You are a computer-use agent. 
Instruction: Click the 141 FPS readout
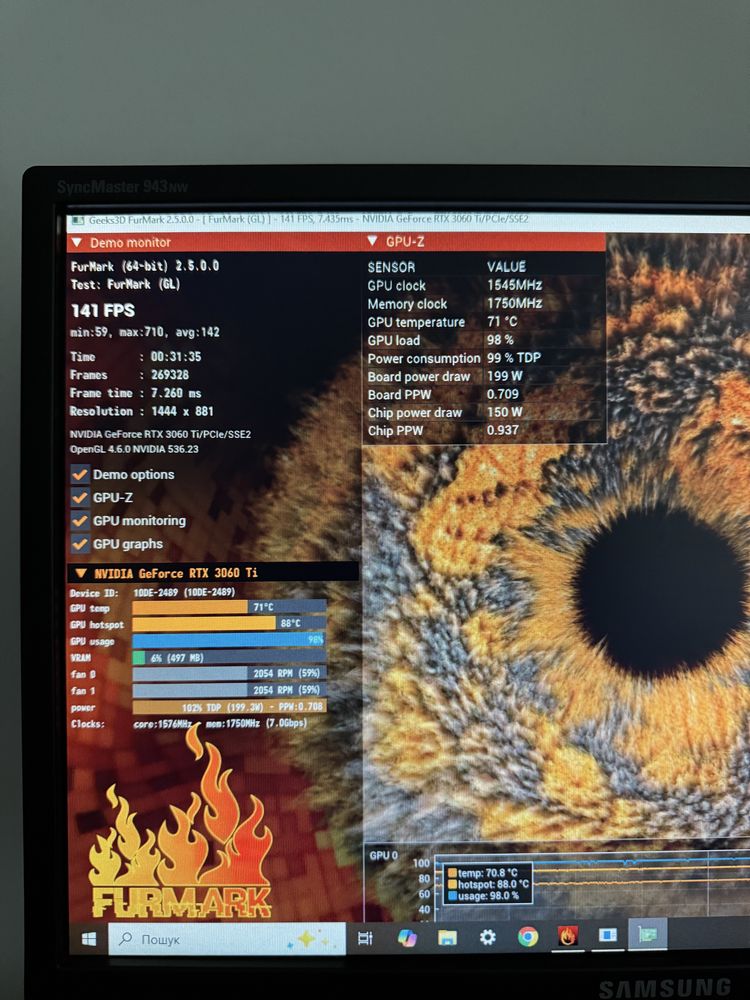103,311
